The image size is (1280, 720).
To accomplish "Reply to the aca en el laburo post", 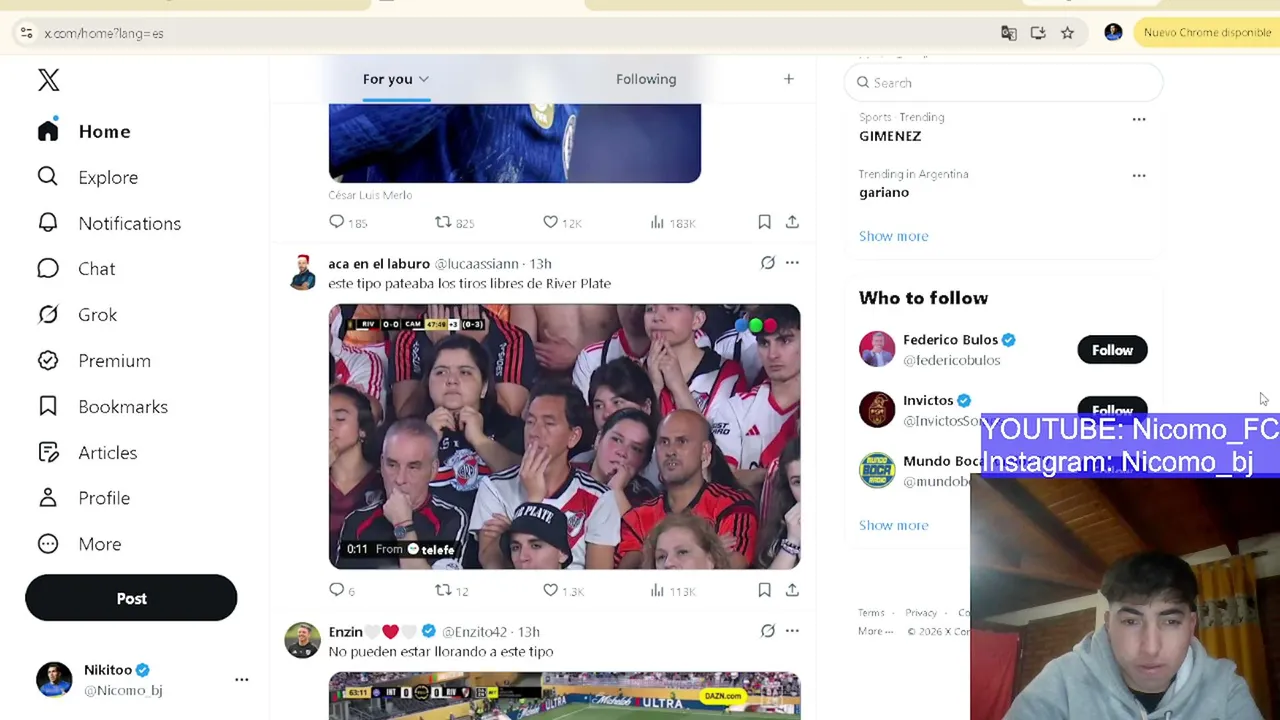I will click(x=337, y=590).
